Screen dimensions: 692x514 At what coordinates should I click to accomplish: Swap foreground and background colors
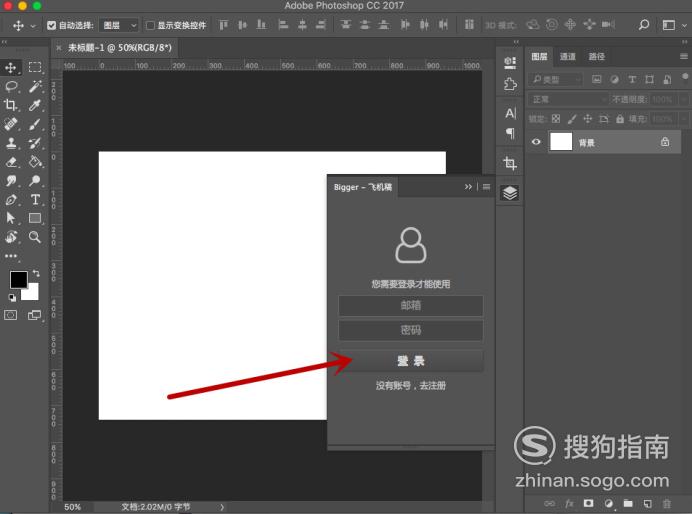(36, 274)
